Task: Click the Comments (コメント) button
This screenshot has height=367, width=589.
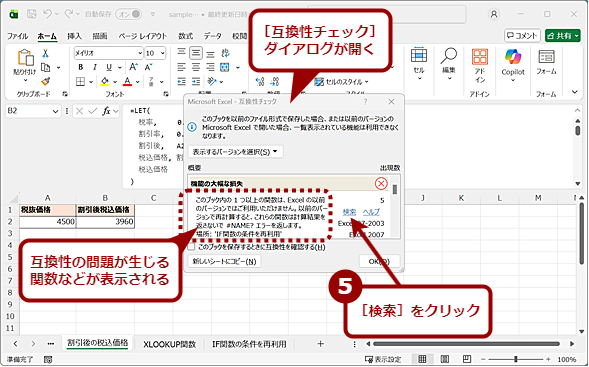Action: point(523,36)
